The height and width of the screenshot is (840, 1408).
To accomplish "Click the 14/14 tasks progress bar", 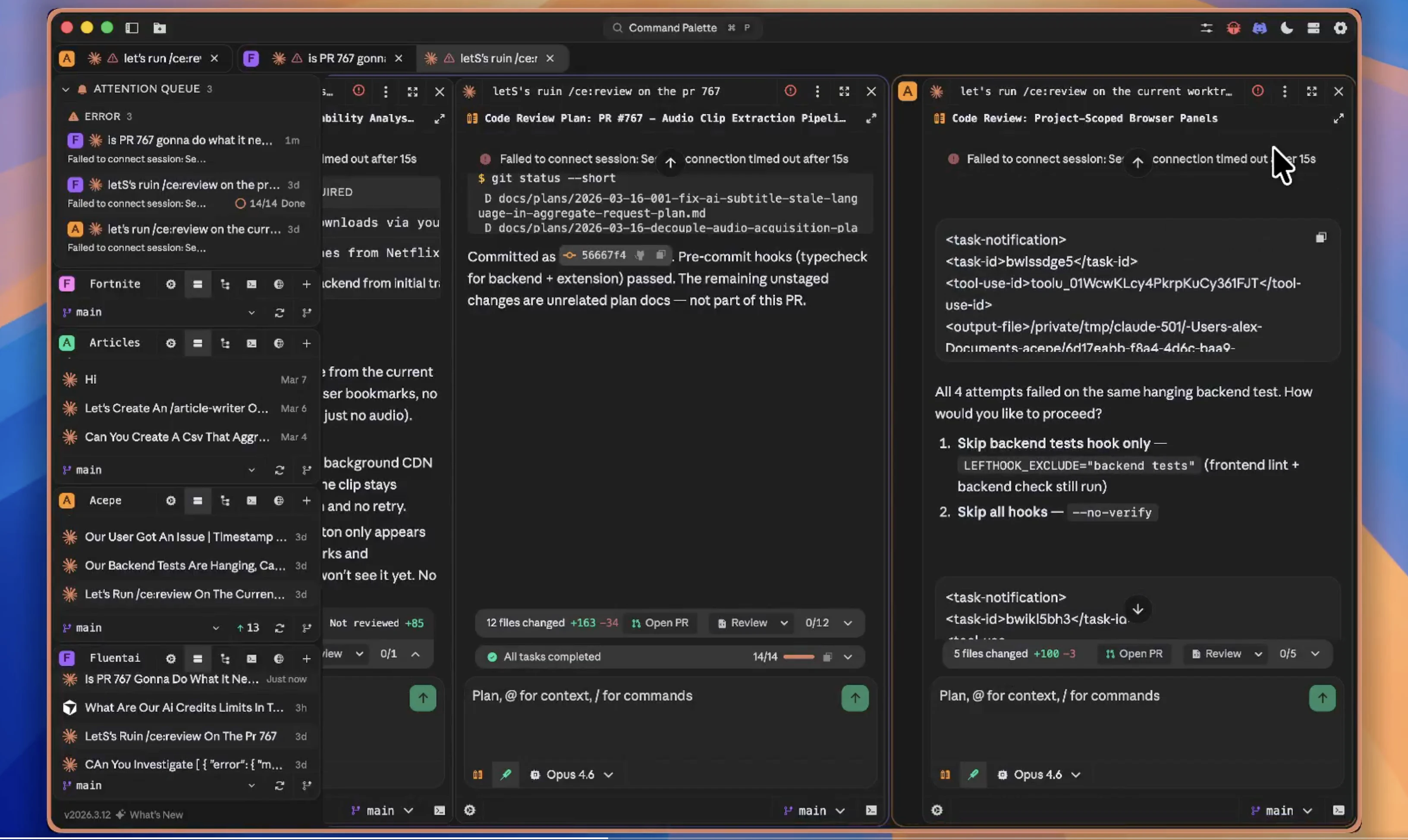I will click(x=798, y=657).
